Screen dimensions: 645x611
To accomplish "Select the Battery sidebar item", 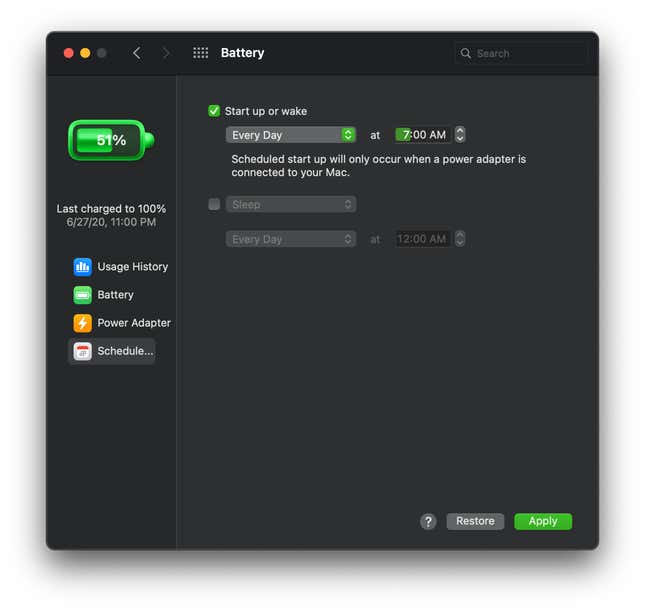I will 104,295.
